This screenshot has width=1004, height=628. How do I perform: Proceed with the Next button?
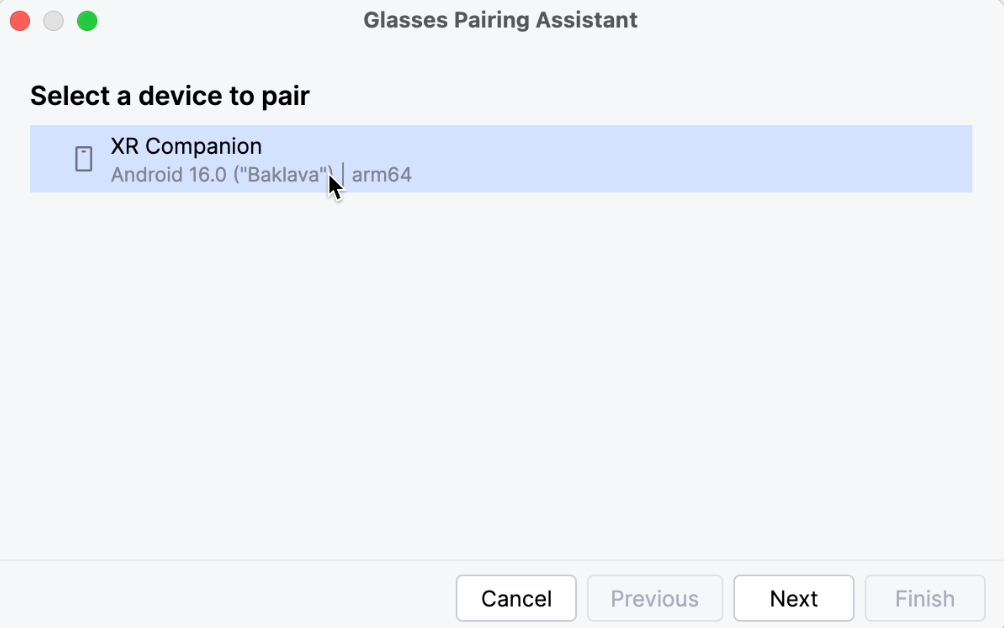pos(794,598)
